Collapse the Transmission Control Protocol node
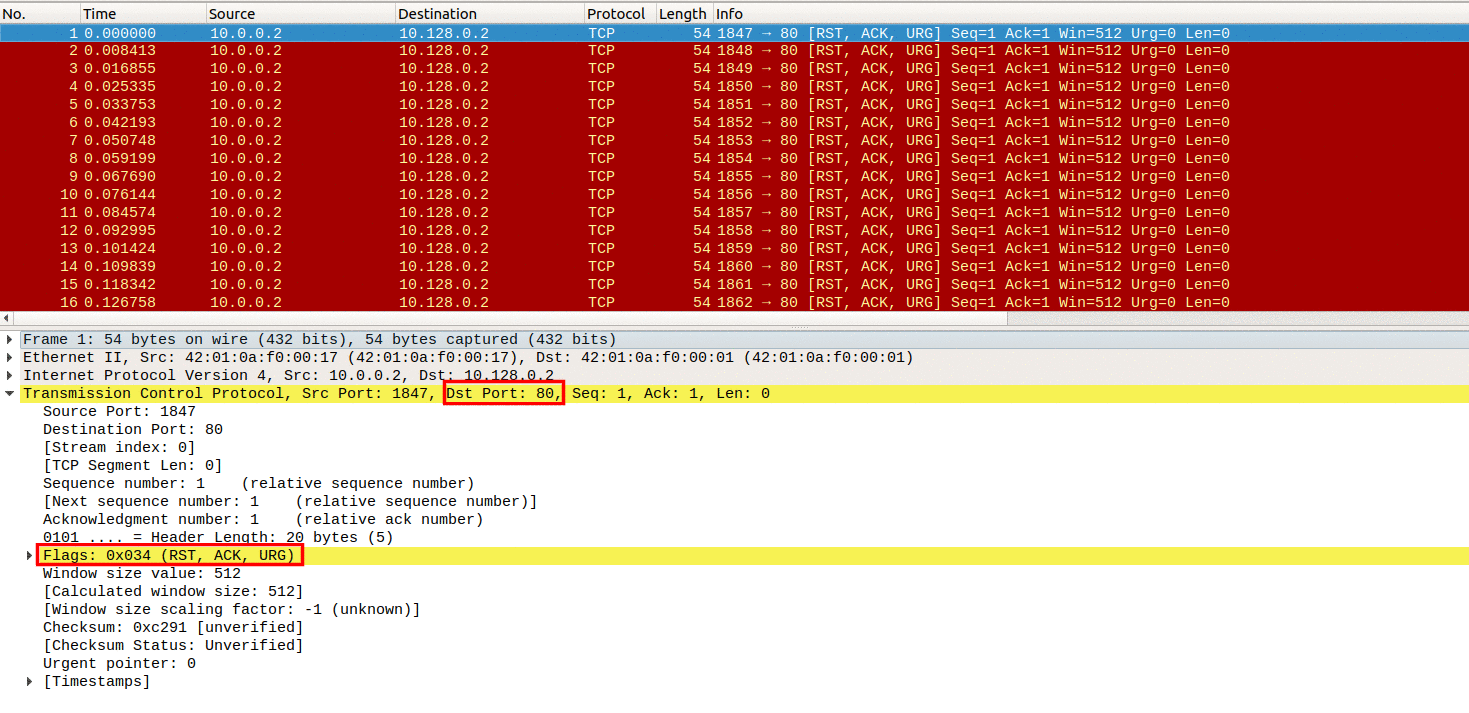 tap(11, 394)
